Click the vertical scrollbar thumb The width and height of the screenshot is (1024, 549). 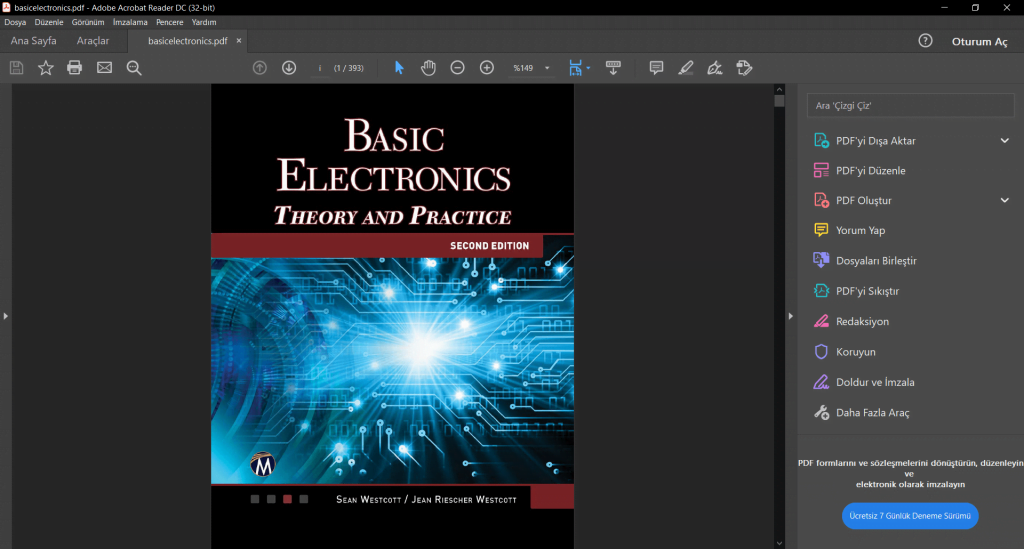coord(779,101)
